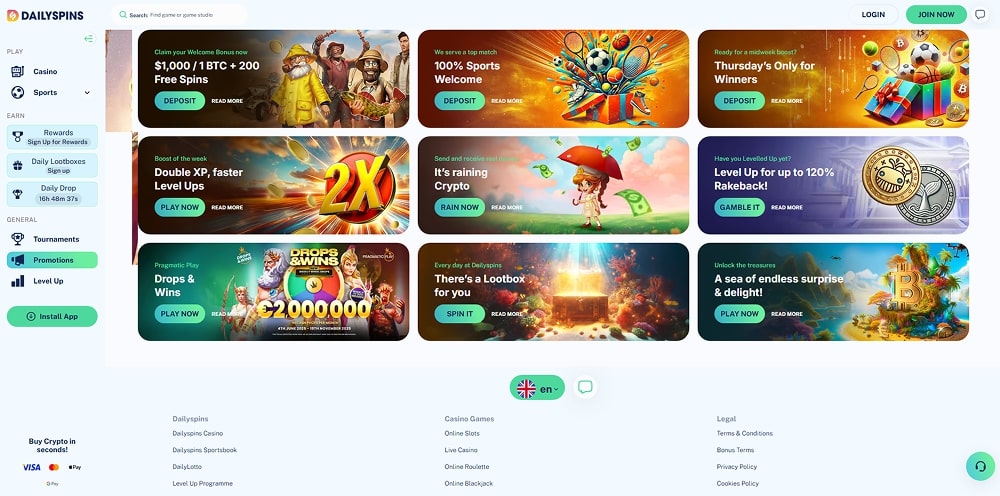Click the Daily Lootboxes gift icon
Viewport: 1000px width, 496px height.
(x=18, y=166)
